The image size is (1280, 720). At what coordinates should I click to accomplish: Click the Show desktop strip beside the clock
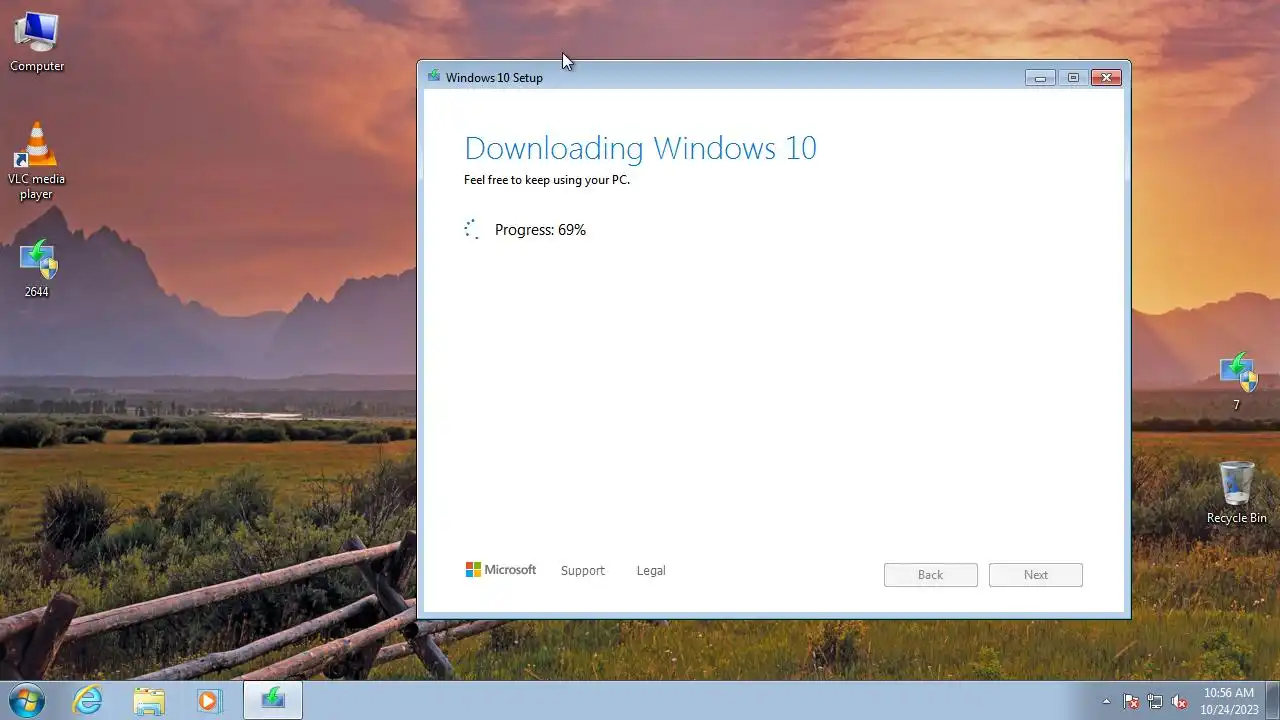(x=1273, y=701)
